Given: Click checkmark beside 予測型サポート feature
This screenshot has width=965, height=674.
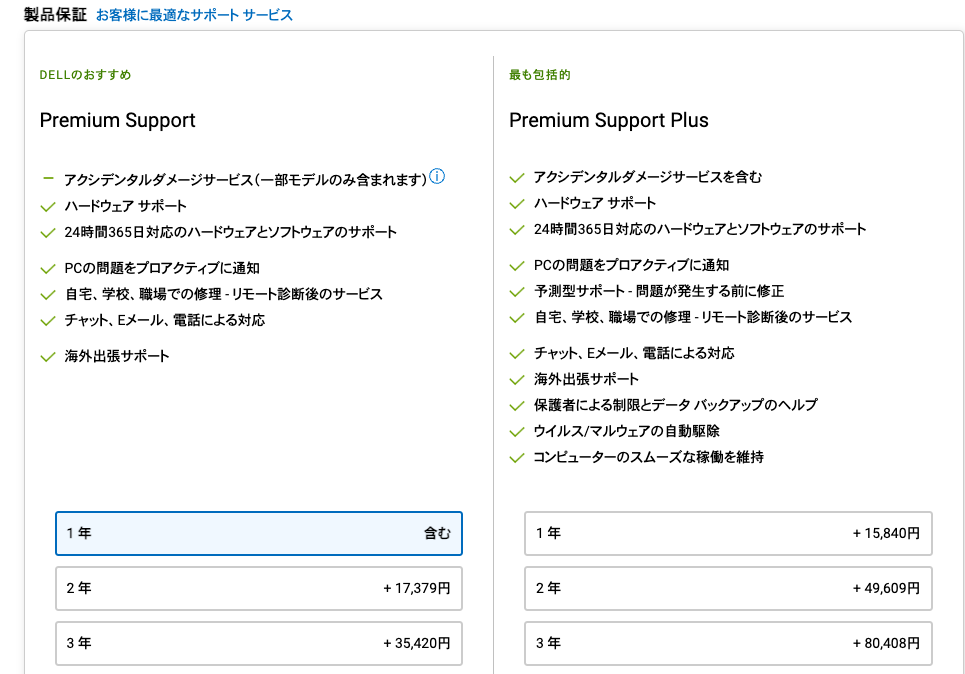Looking at the screenshot, I should 517,292.
